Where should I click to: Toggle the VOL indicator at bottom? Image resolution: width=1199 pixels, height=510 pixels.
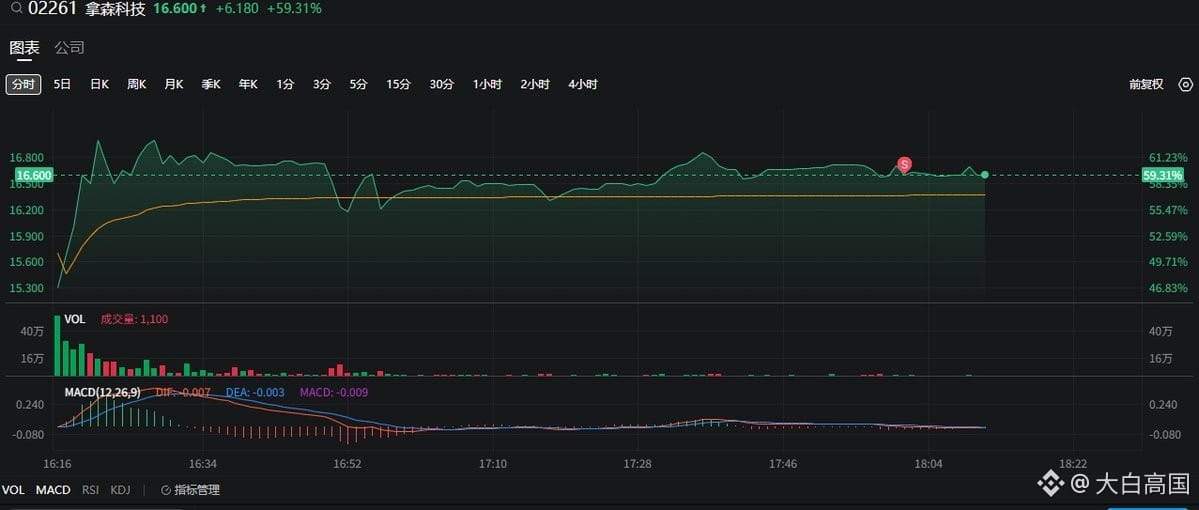tap(13, 490)
